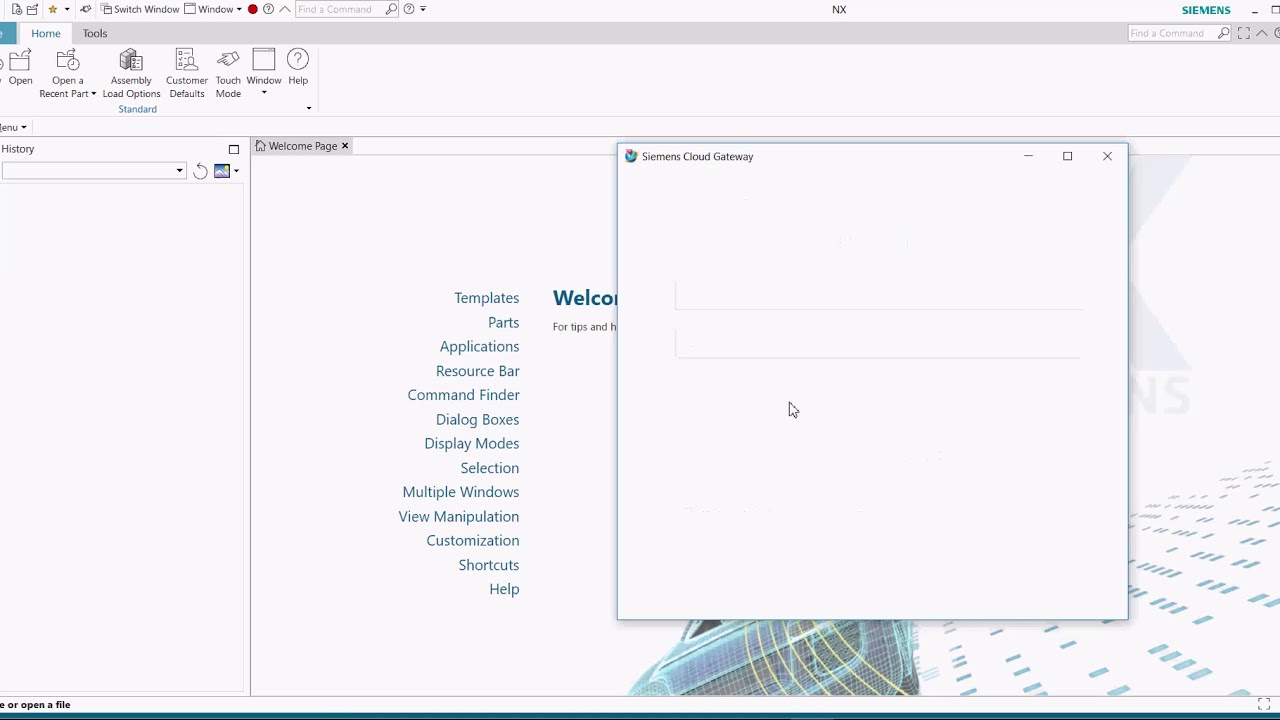
Task: Open the Window dropdown beside Switch Window
Action: [213, 9]
